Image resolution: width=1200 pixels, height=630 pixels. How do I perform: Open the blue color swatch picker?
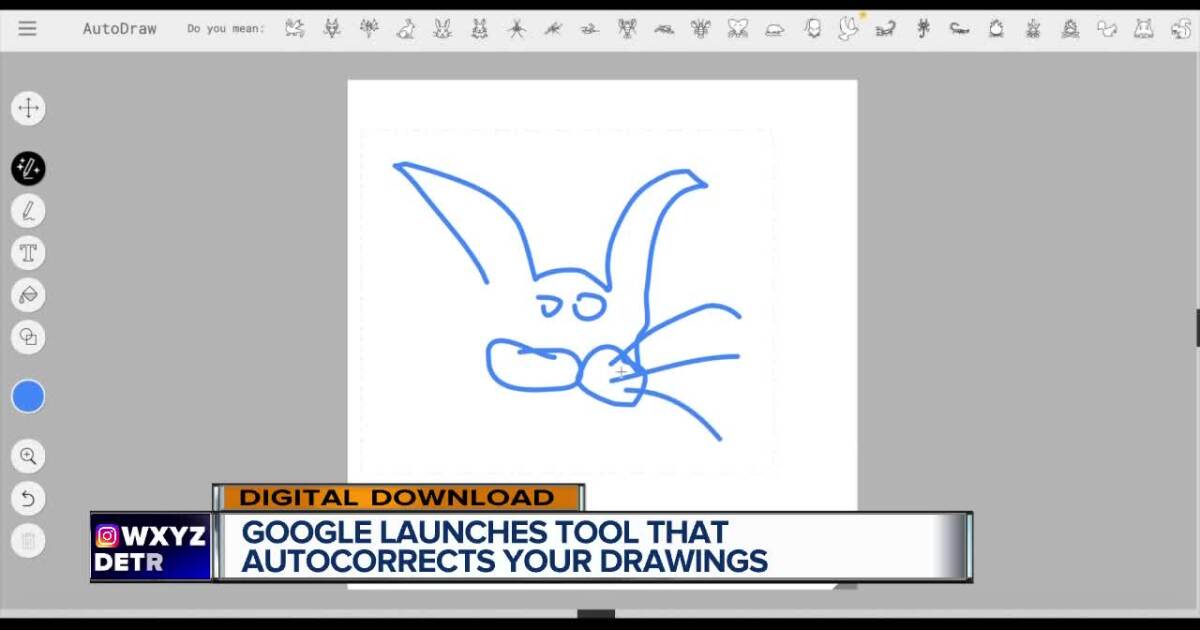28,397
